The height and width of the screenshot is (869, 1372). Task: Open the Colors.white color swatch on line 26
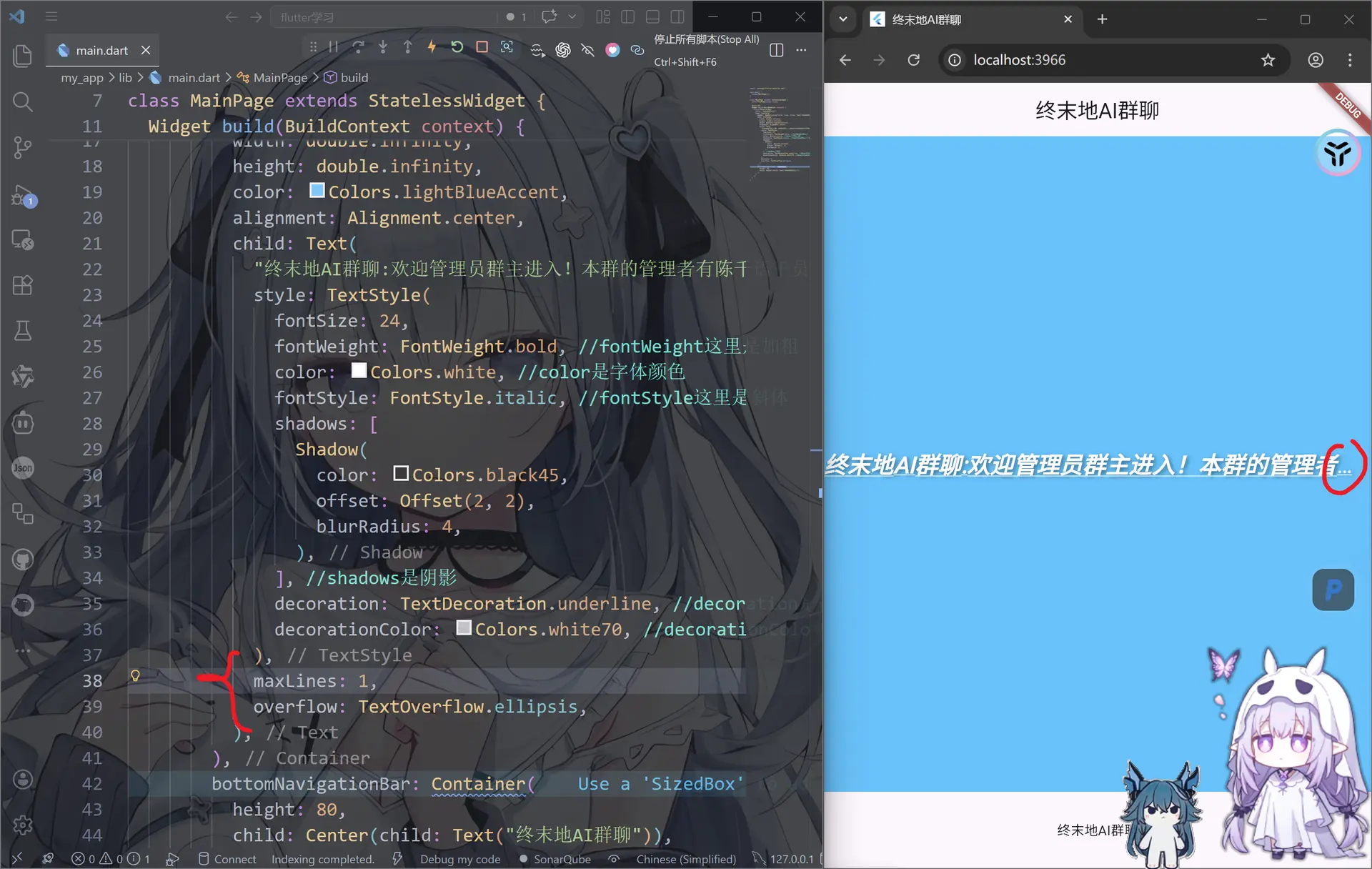(x=359, y=371)
